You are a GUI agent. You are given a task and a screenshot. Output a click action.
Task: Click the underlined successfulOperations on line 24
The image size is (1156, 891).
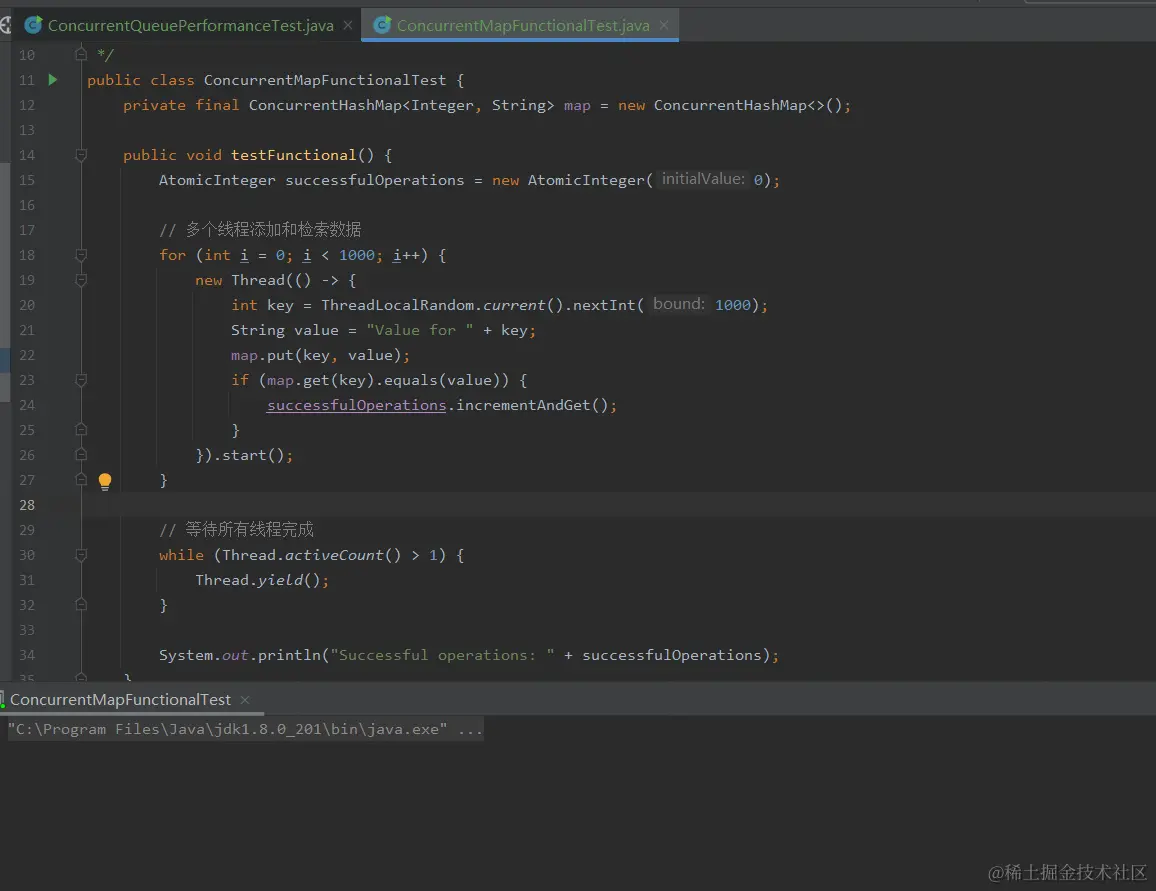click(x=356, y=405)
